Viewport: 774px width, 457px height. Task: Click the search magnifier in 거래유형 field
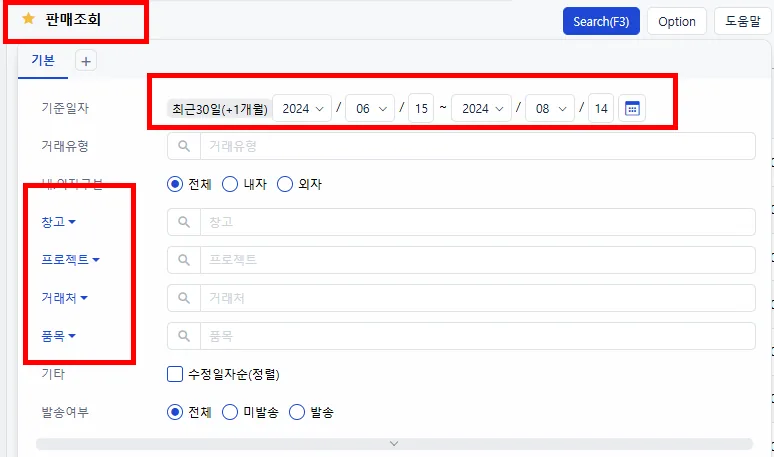point(184,146)
